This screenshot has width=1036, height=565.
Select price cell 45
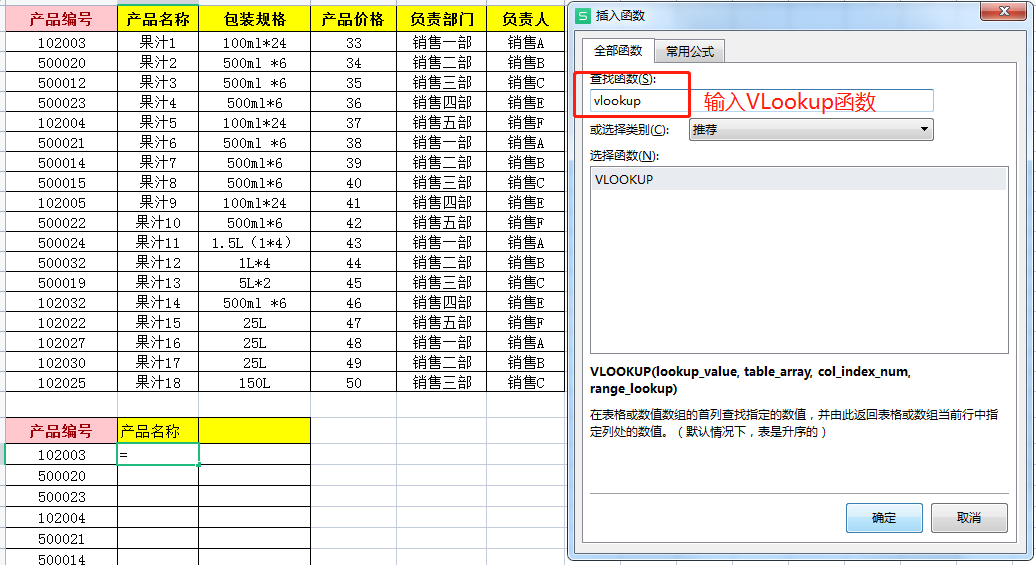353,283
